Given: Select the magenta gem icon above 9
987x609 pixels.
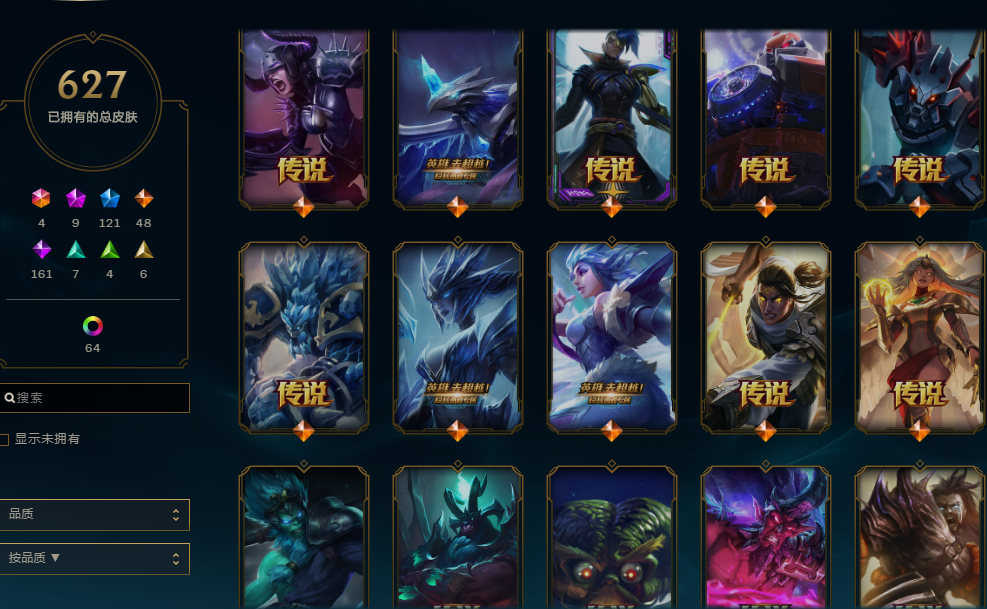Looking at the screenshot, I should tap(76, 198).
